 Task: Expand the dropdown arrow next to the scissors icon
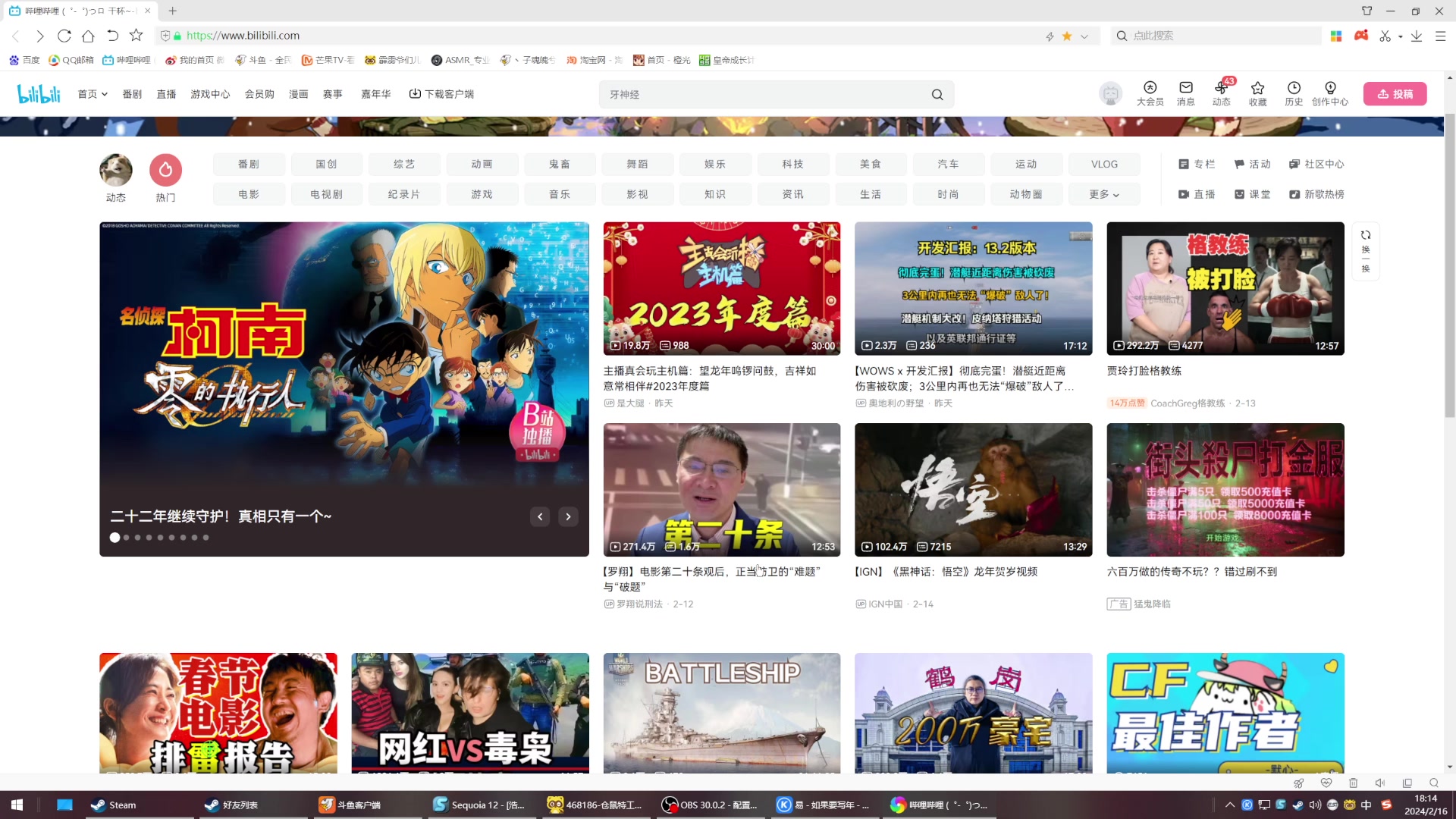[x=1400, y=36]
